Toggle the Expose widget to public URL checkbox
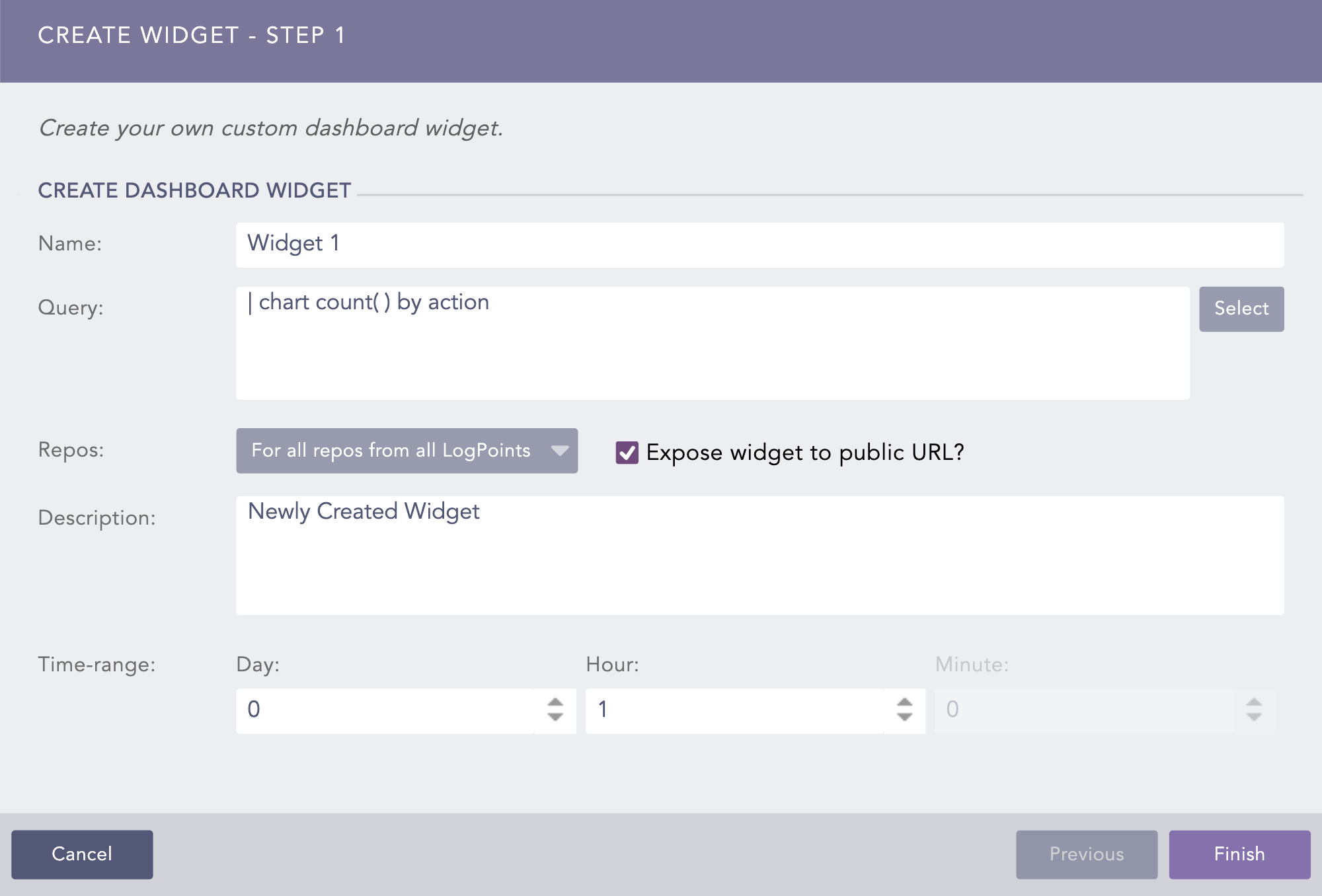 (x=627, y=453)
